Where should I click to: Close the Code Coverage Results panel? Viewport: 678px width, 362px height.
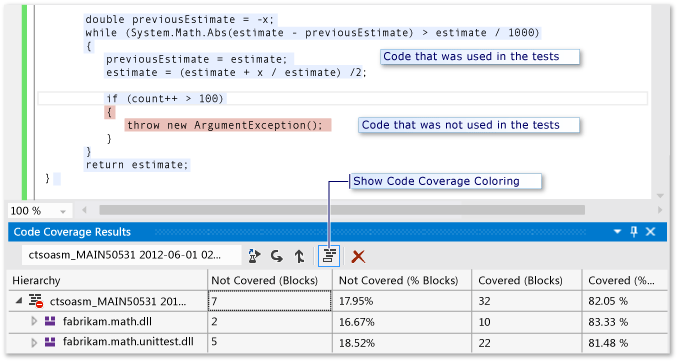(x=650, y=232)
